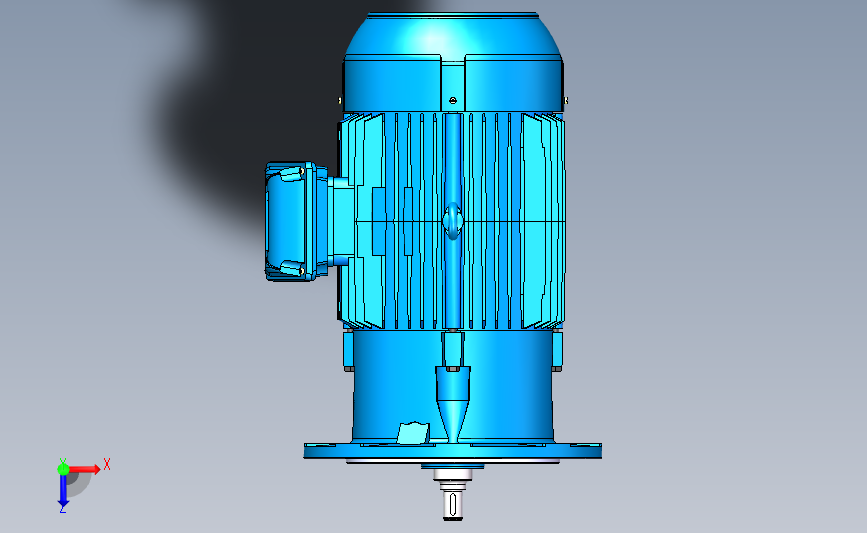This screenshot has height=533, width=867.
Task: Select the wide mounting flange plate at the motor's base
Action: click(x=452, y=451)
